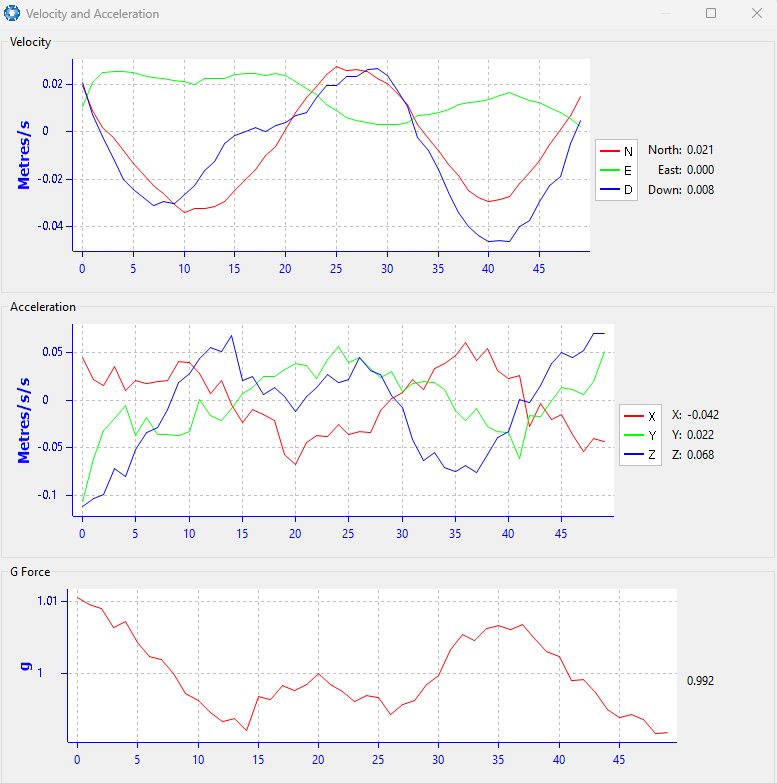Click the G Force reading 0.992

point(700,681)
